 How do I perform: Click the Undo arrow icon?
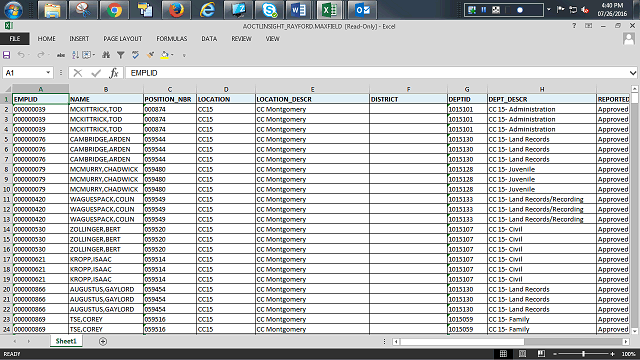[21, 55]
